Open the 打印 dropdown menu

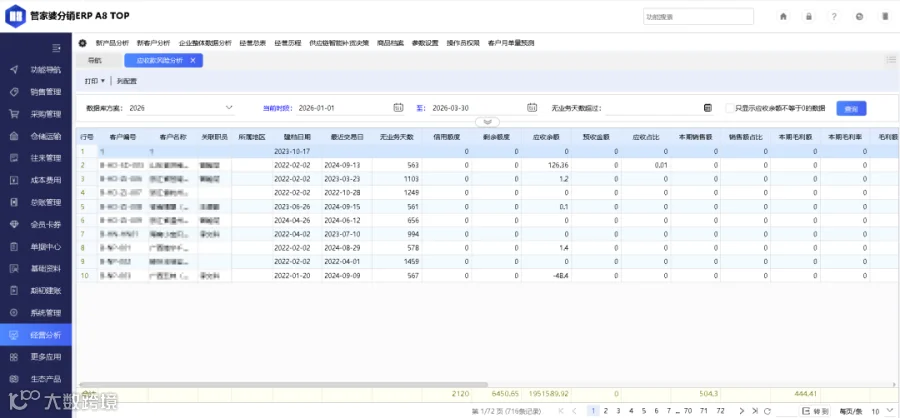click(x=95, y=81)
